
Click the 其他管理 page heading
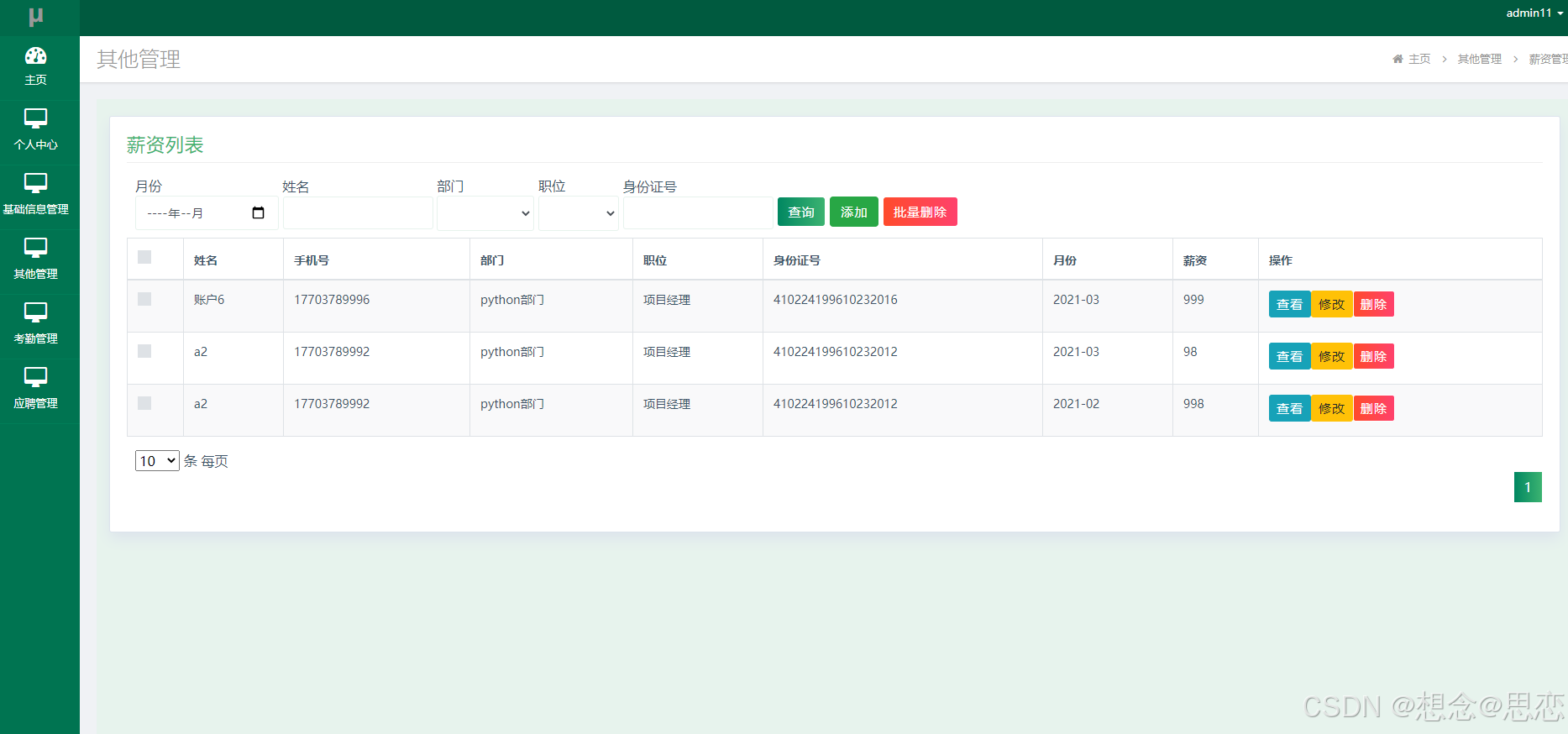(x=139, y=59)
